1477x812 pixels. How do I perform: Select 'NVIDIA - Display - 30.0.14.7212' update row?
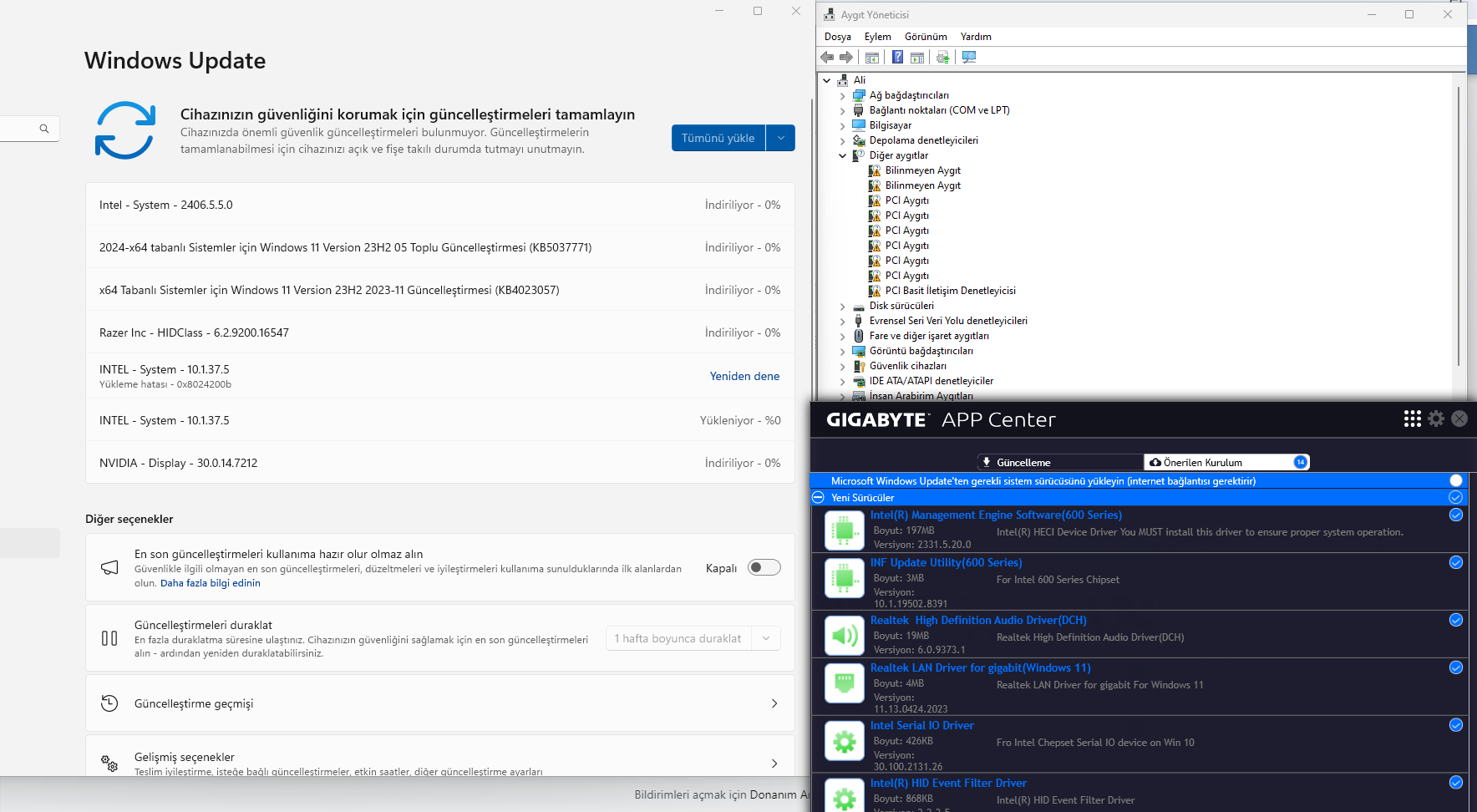(x=439, y=463)
